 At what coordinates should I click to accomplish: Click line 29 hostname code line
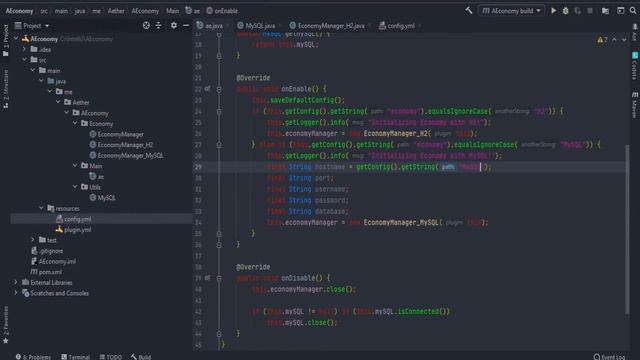click(x=378, y=167)
